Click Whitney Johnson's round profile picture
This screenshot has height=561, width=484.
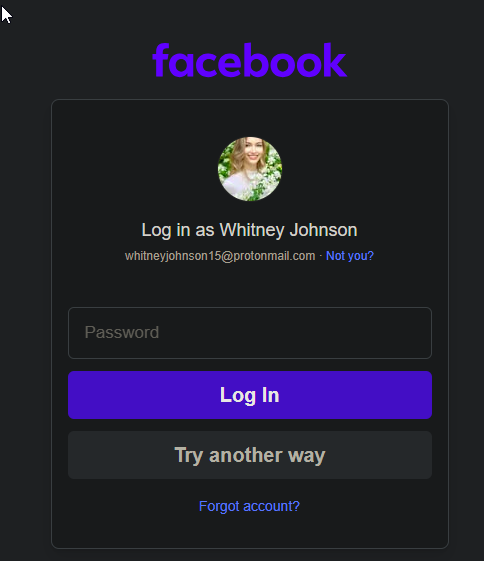(250, 169)
